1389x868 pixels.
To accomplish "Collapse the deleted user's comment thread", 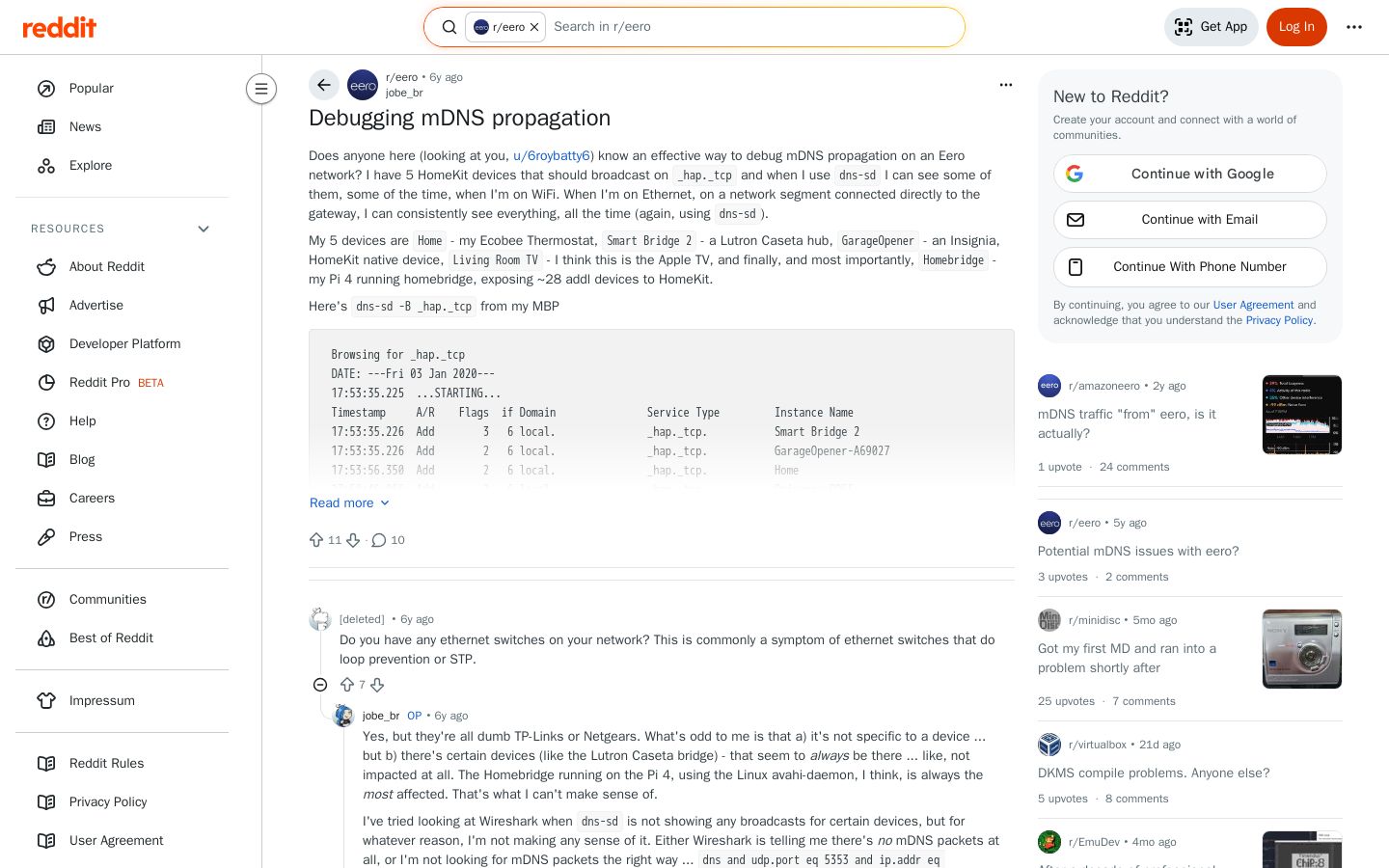I will (320, 685).
